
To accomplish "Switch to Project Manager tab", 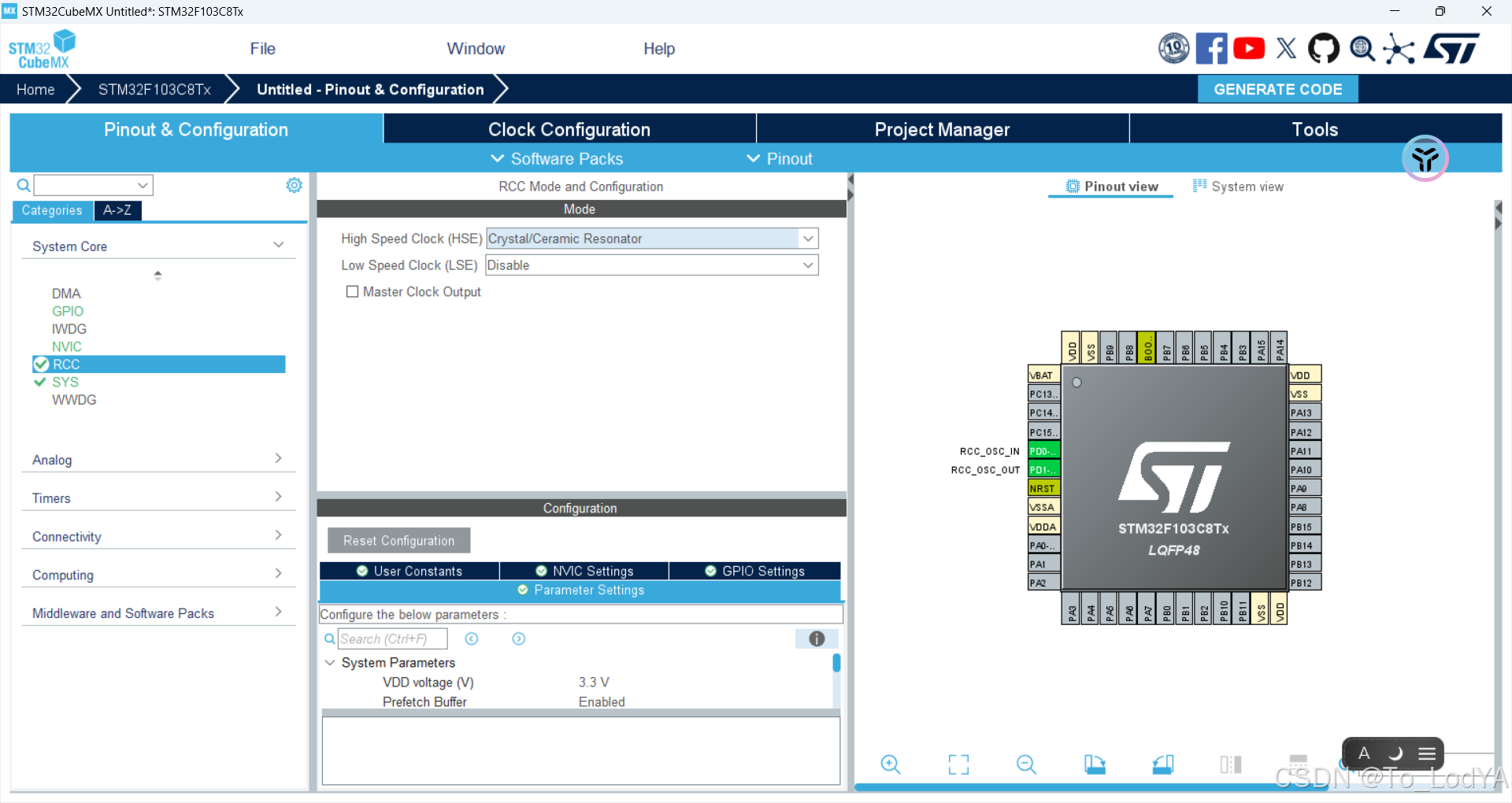I will pyautogui.click(x=942, y=129).
